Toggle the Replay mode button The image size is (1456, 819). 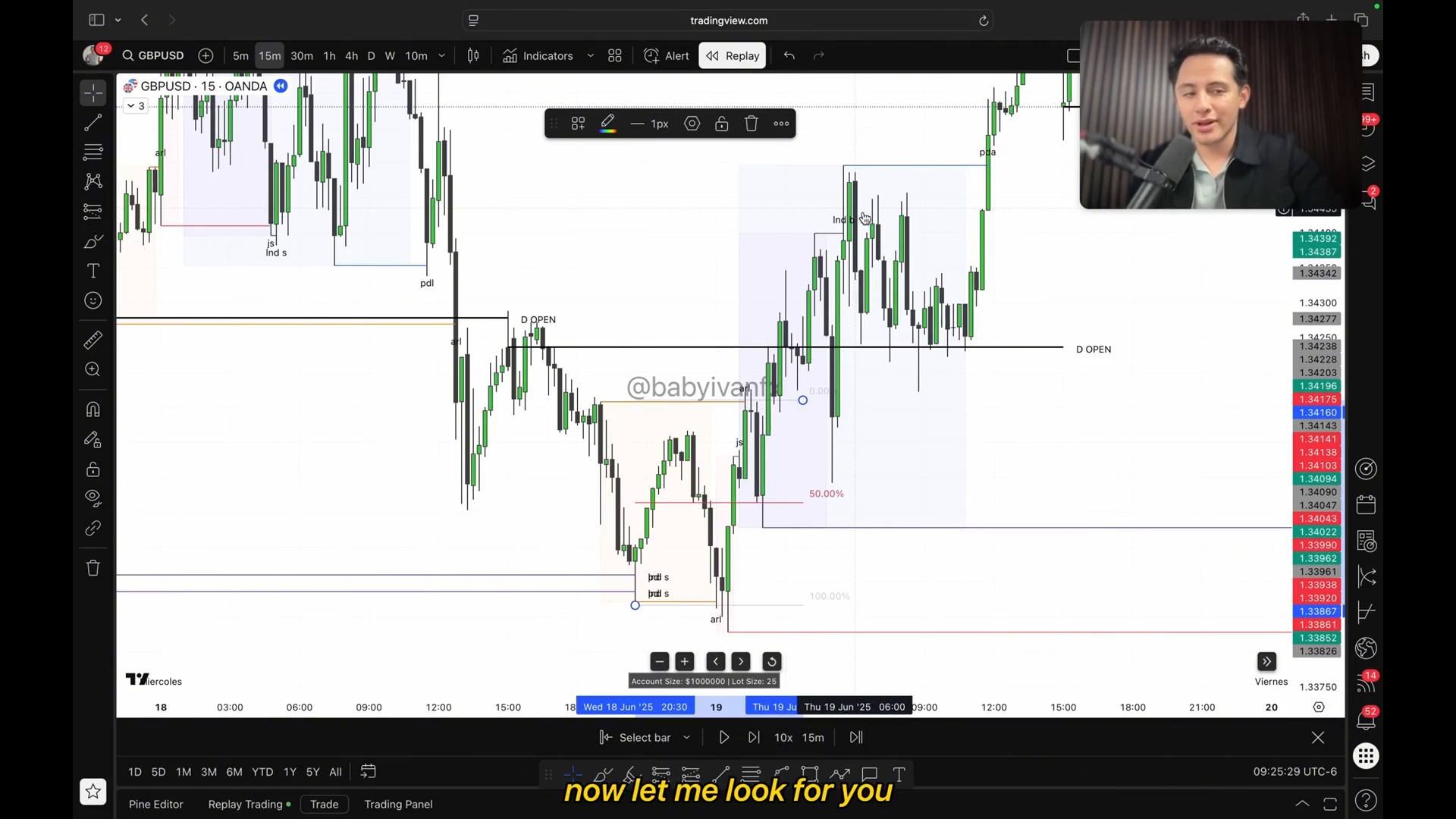[732, 55]
